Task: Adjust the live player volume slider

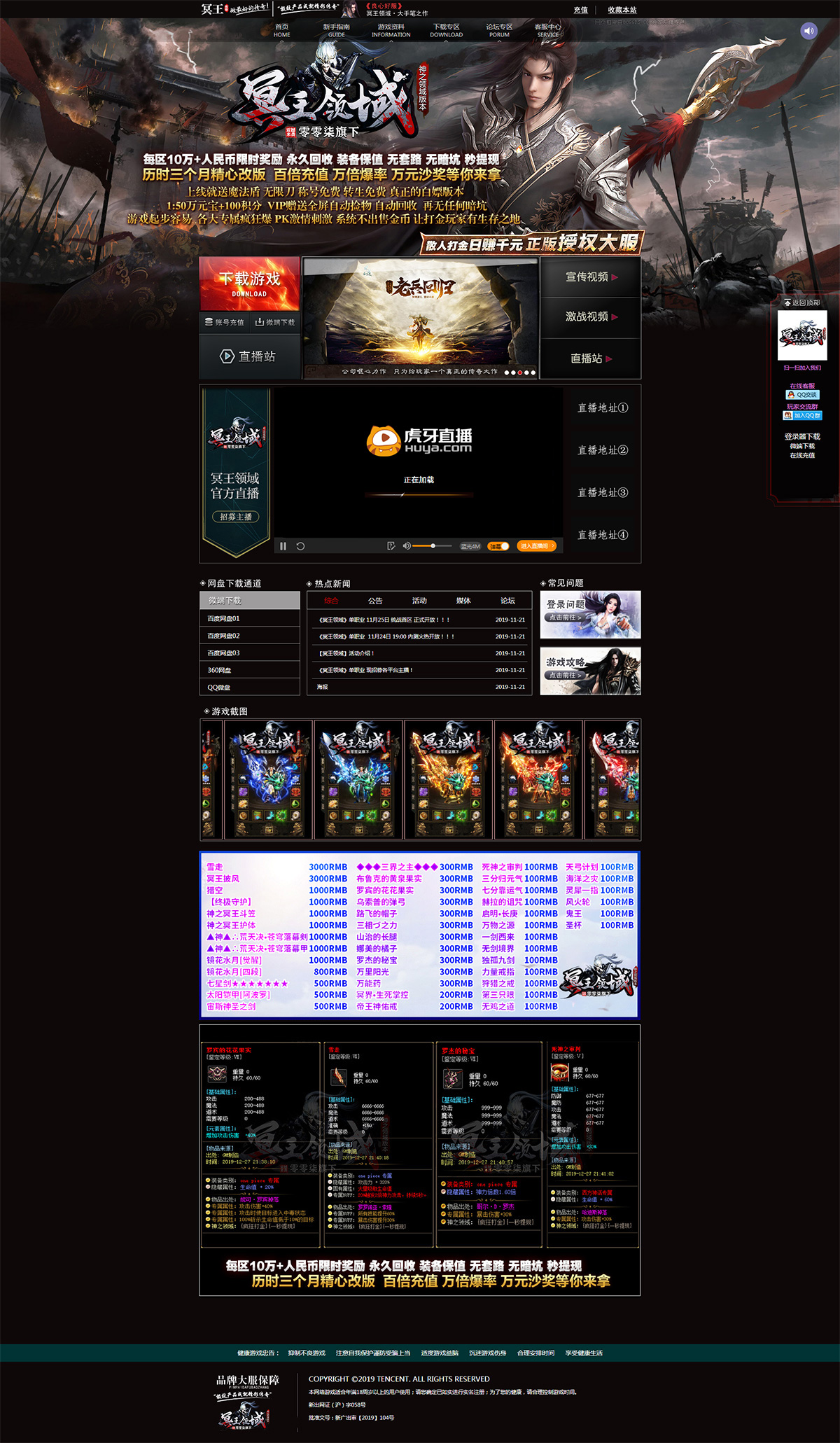Action: click(x=433, y=546)
